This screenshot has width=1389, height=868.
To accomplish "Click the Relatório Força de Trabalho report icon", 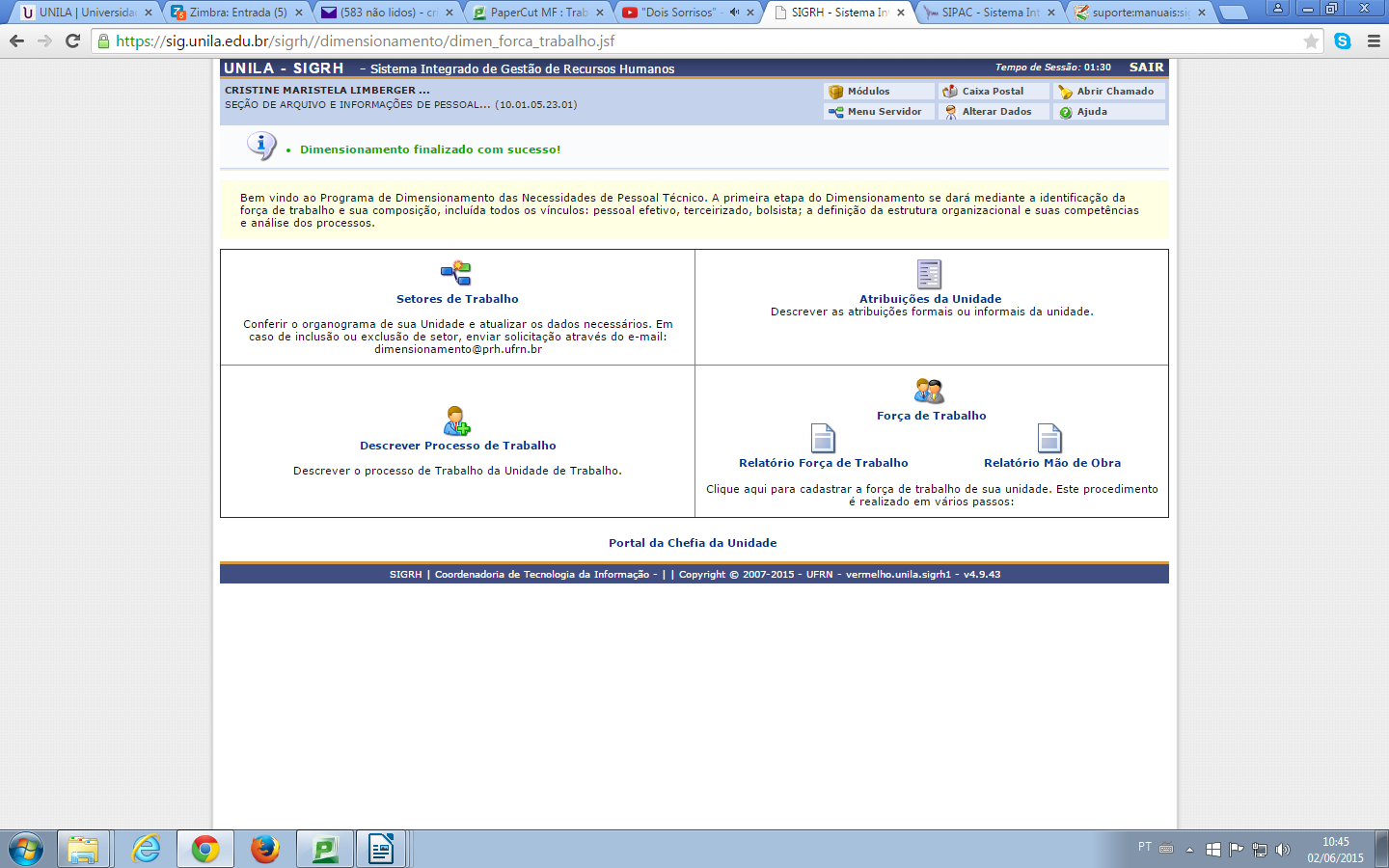I will click(823, 439).
